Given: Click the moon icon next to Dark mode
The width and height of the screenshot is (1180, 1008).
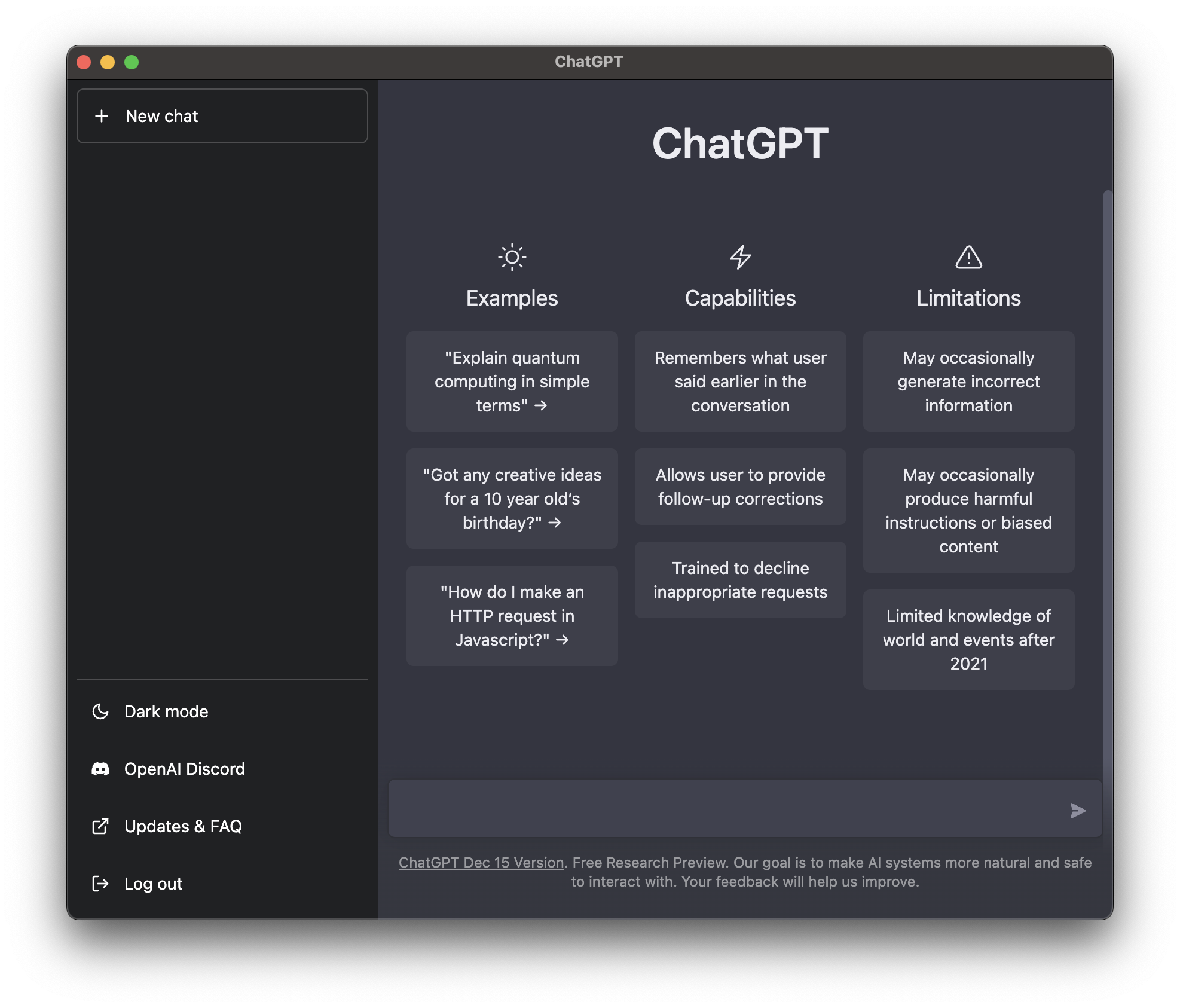Looking at the screenshot, I should [x=101, y=711].
